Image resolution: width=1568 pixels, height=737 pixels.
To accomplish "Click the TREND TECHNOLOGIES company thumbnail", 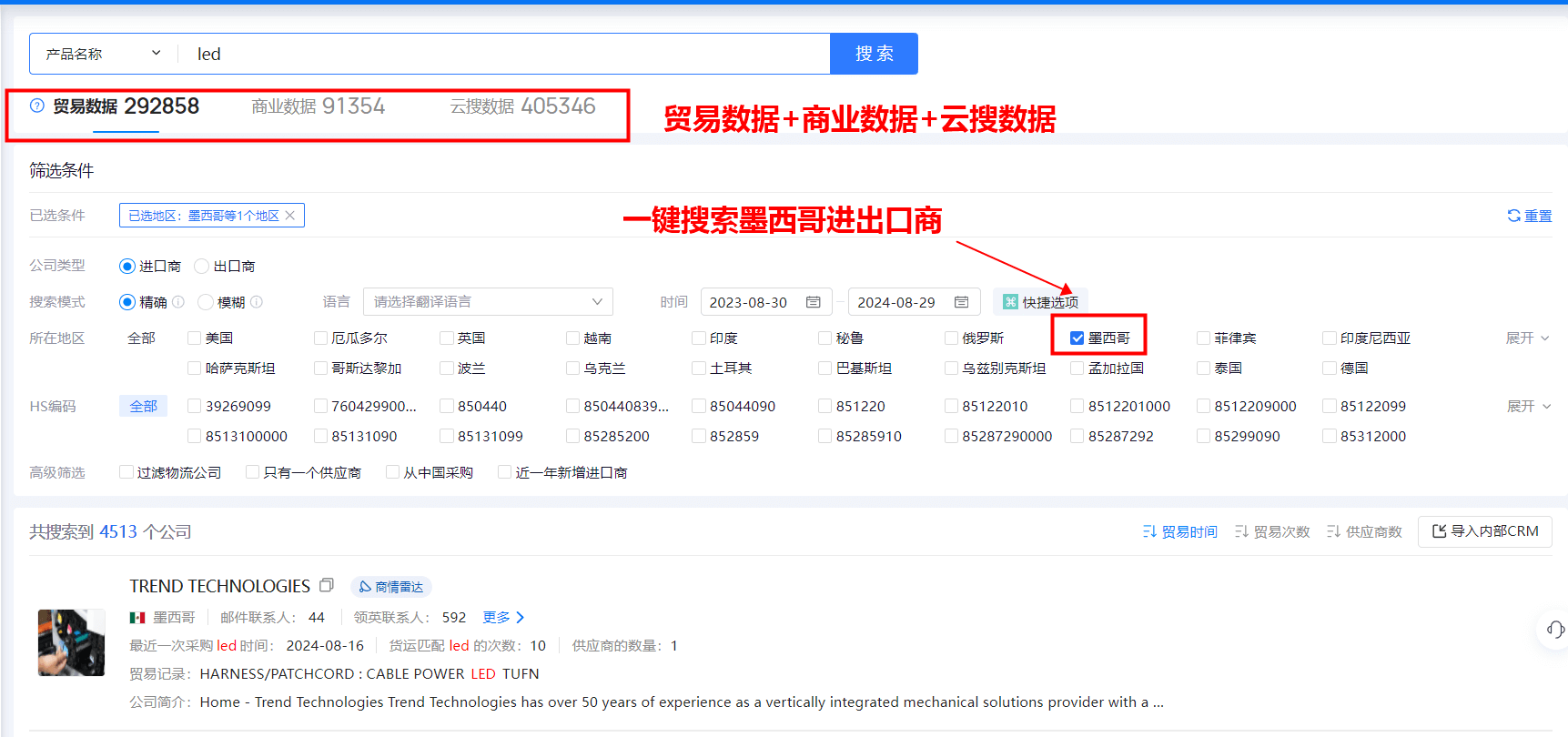I will tap(71, 642).
